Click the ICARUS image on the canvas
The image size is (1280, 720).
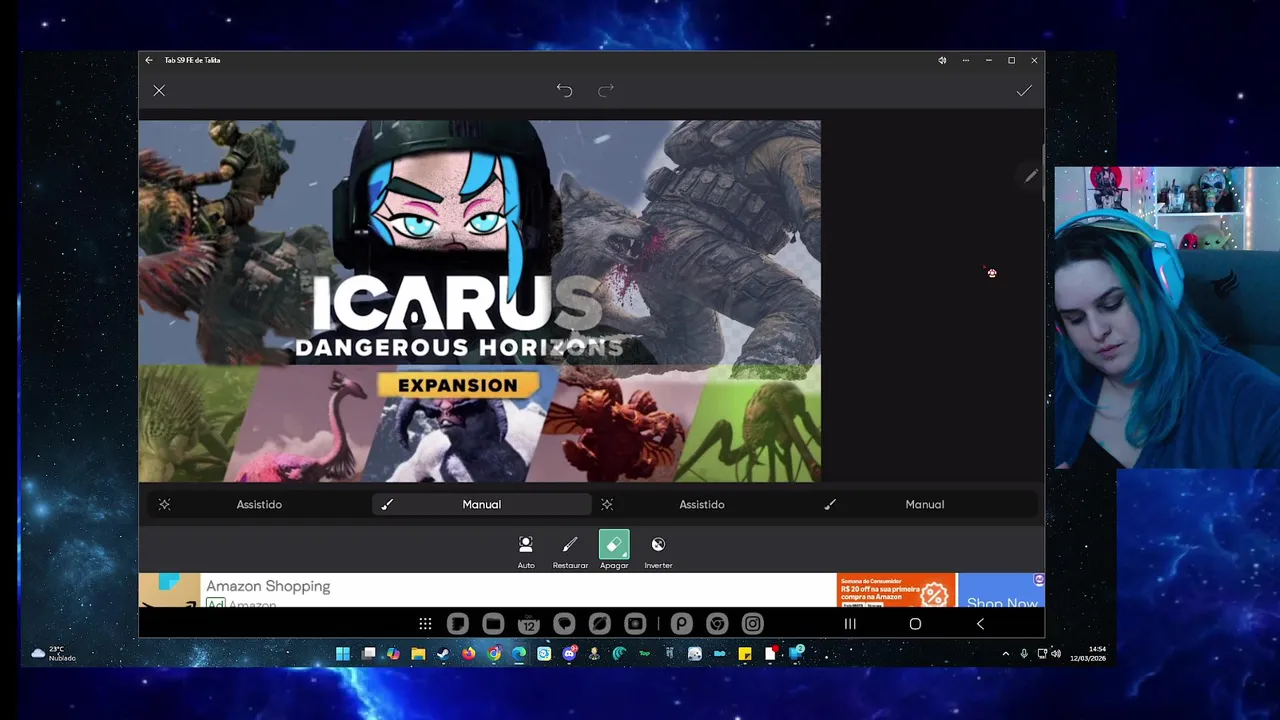pos(480,301)
